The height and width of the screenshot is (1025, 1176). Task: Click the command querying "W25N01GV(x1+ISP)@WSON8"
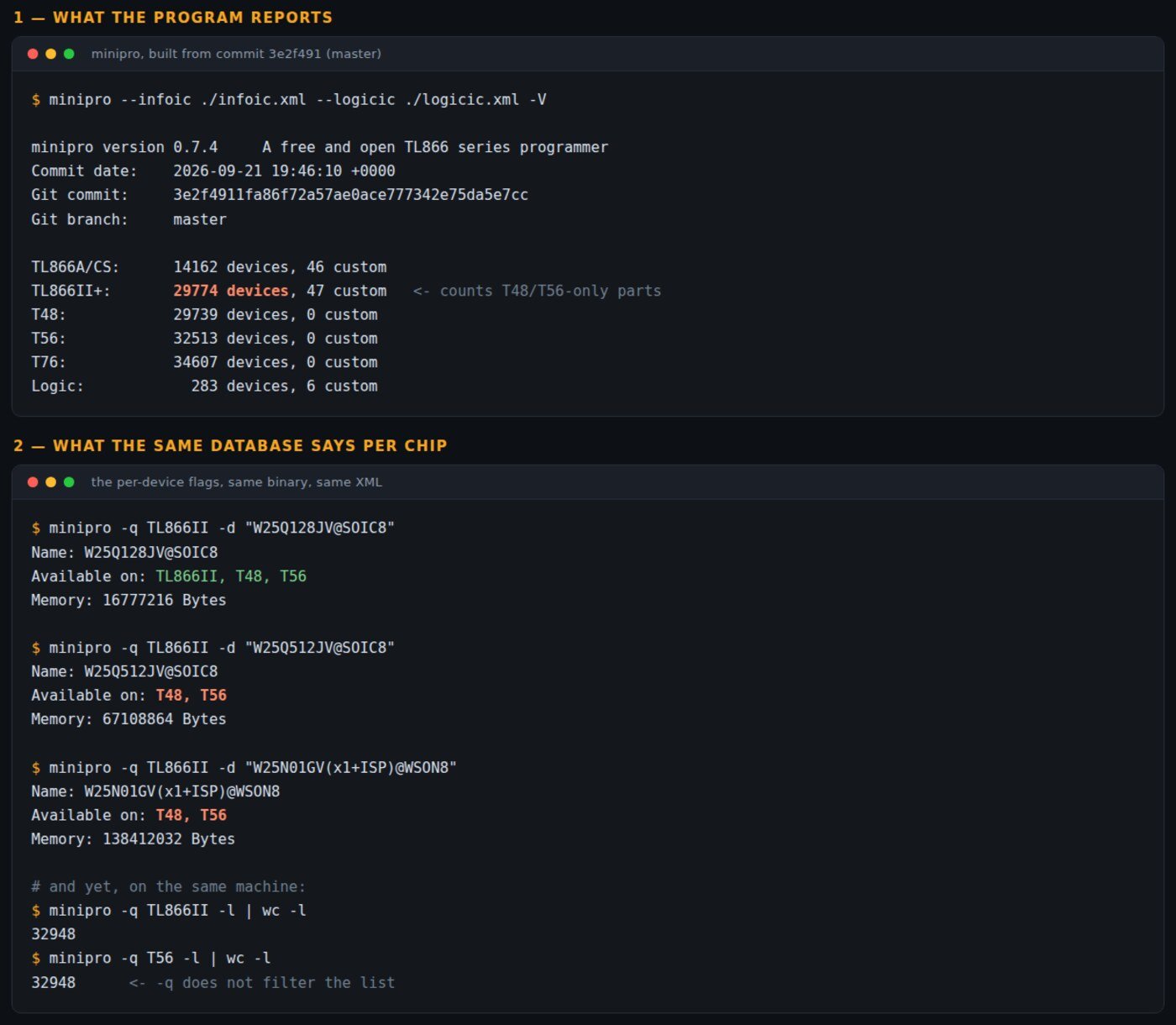tap(253, 768)
